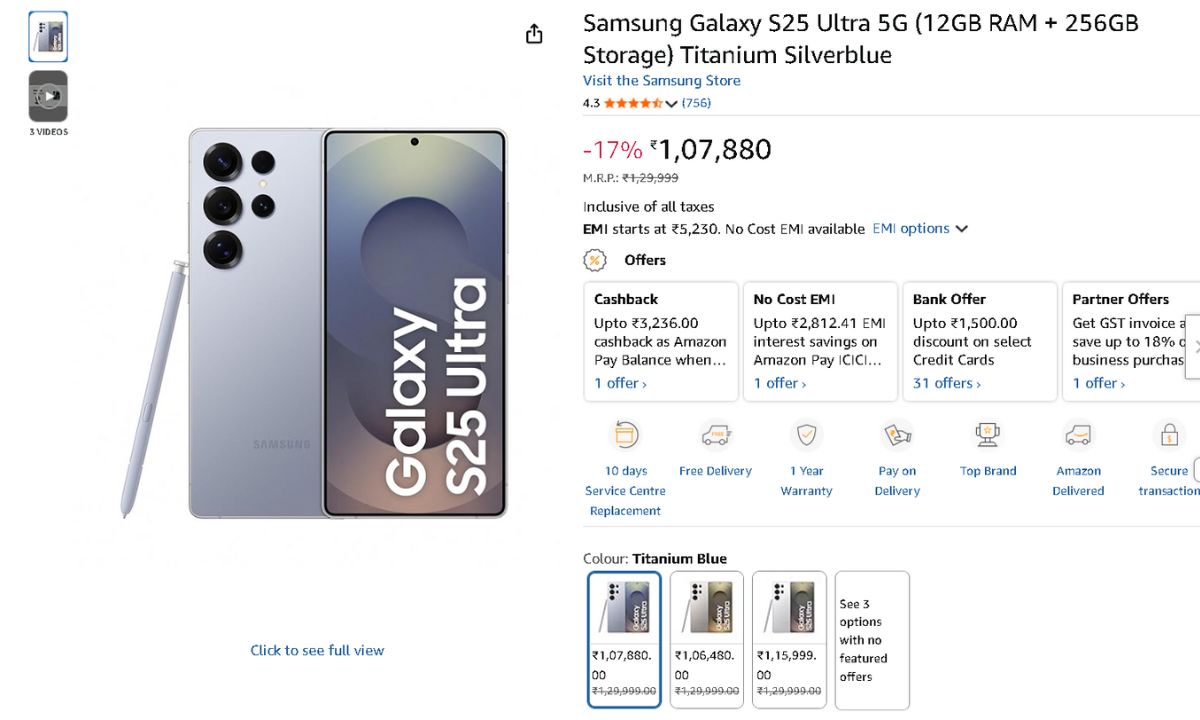Open star rating breakdown chevron
The image size is (1200, 720).
click(x=671, y=103)
